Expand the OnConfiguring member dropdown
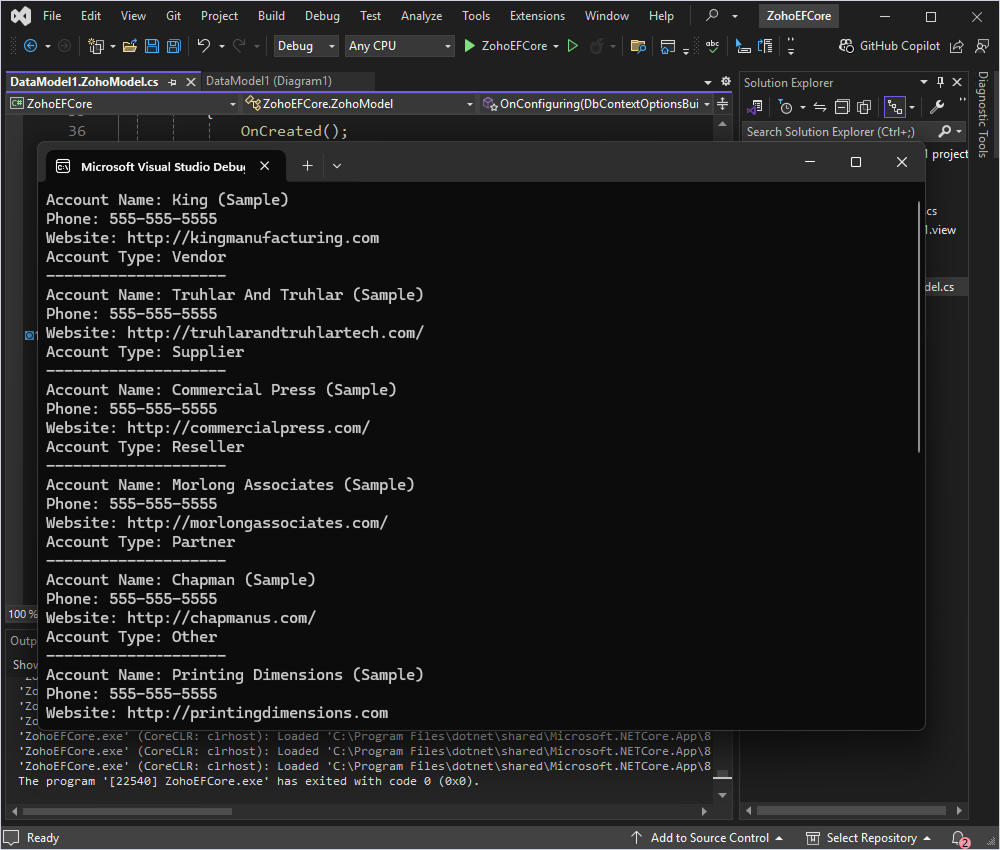Screen dimensions: 1000x850 tap(706, 103)
